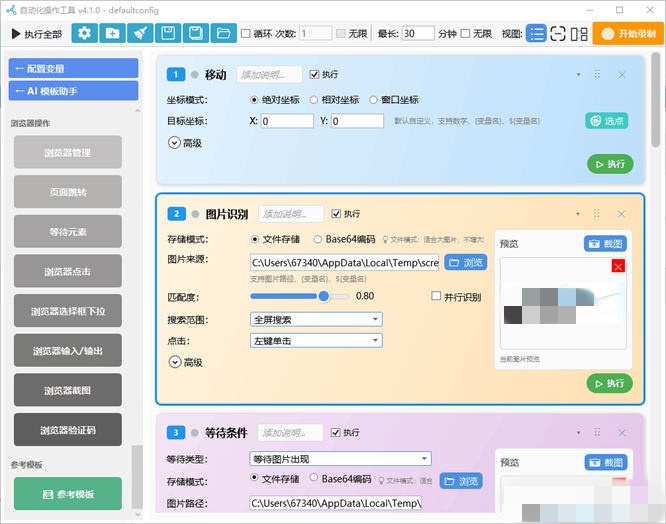Switch to split panel view icon
666x524 pixels.
point(579,34)
